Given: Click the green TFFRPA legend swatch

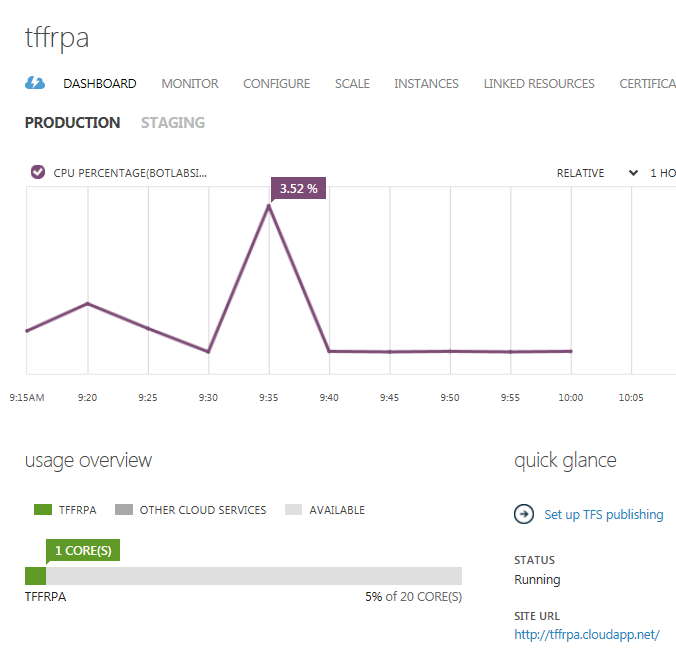Looking at the screenshot, I should coord(42,510).
